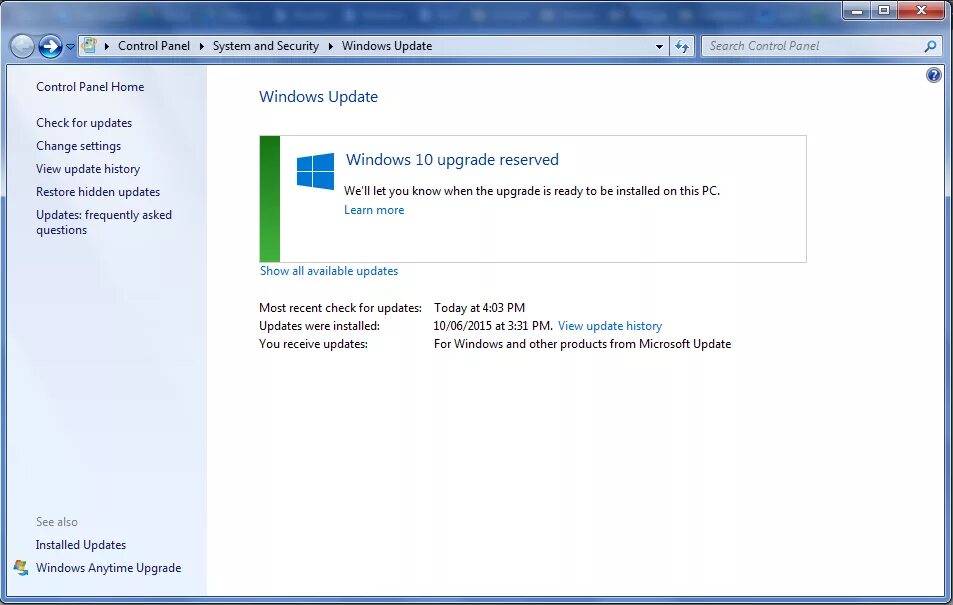This screenshot has height=605, width=953.
Task: Click the Windows 10 logo icon
Action: (x=315, y=171)
